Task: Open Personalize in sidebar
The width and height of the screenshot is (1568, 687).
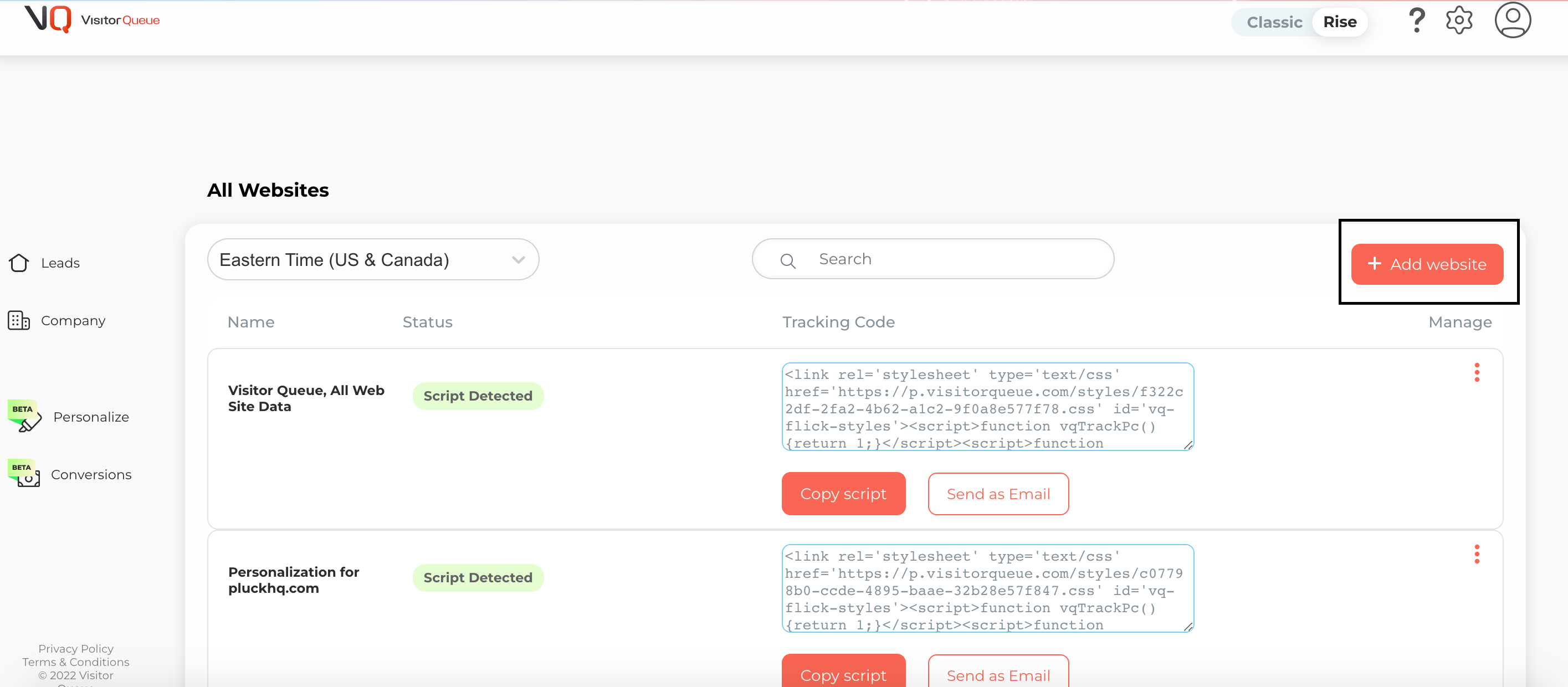Action: coord(91,417)
